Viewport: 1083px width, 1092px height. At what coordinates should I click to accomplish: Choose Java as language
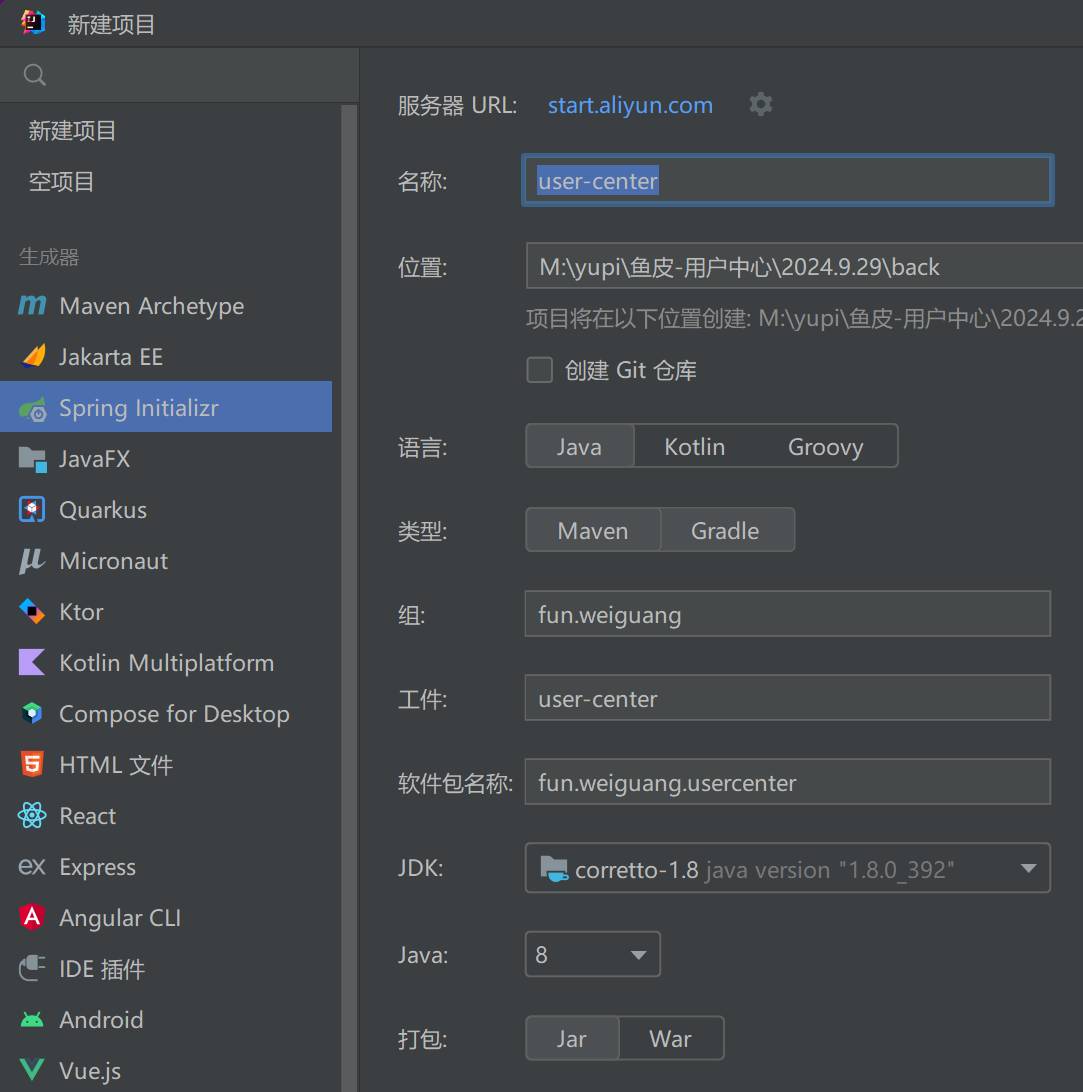579,446
